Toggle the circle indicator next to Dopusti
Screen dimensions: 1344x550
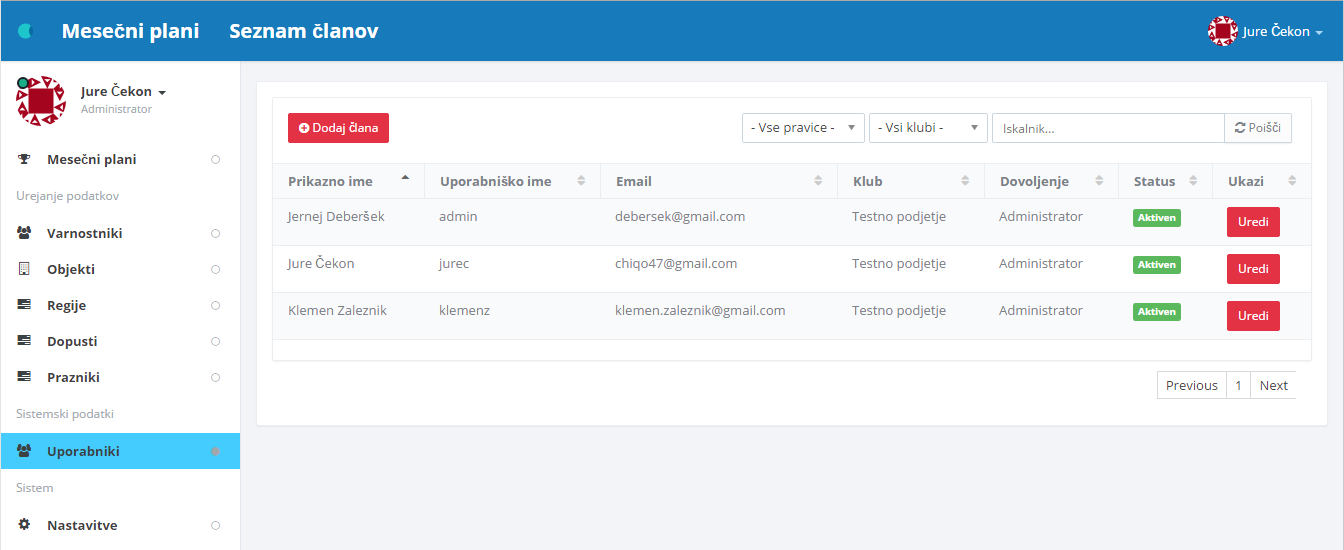[x=215, y=341]
